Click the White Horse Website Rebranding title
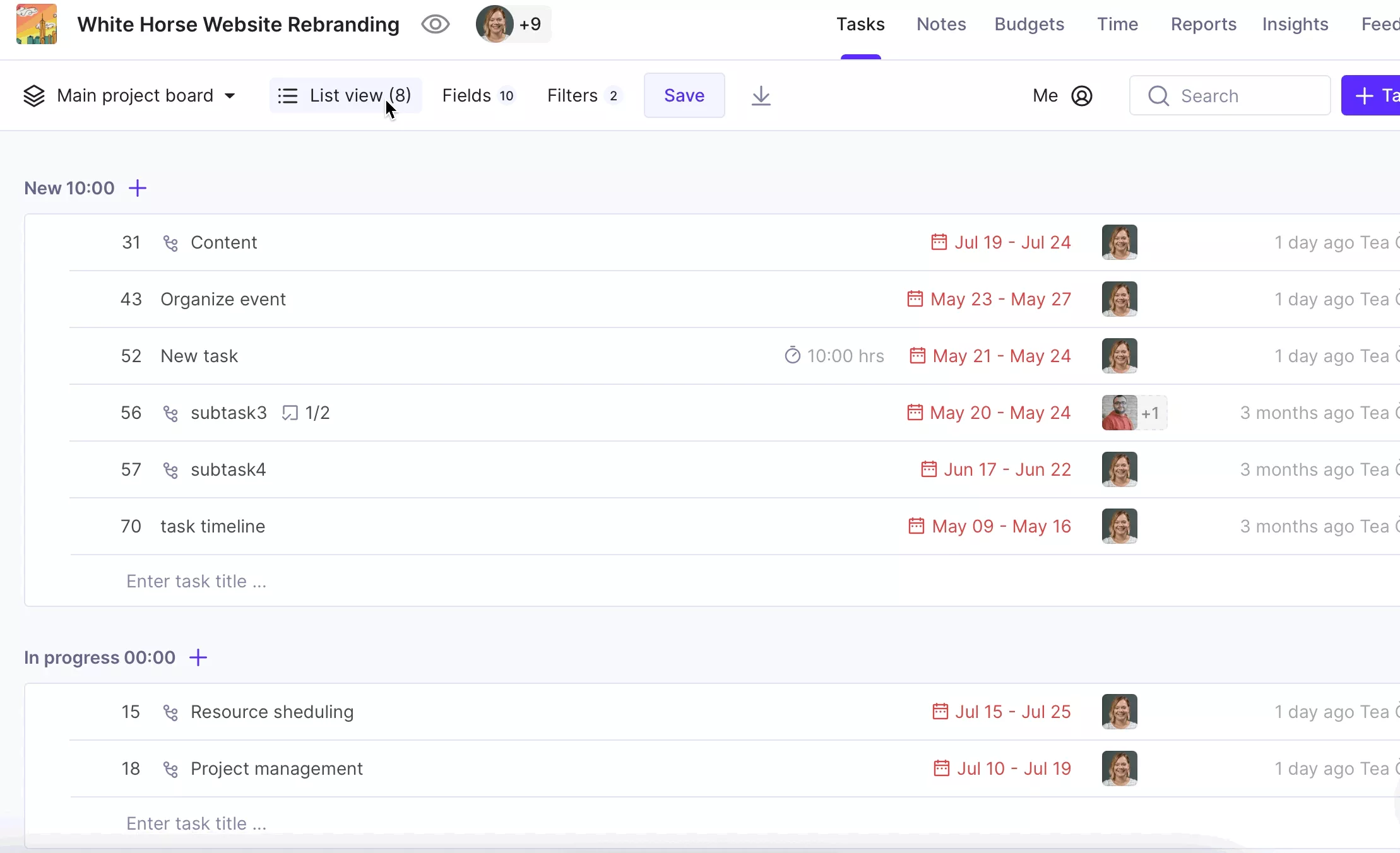Viewport: 1400px width, 853px height. 239,24
